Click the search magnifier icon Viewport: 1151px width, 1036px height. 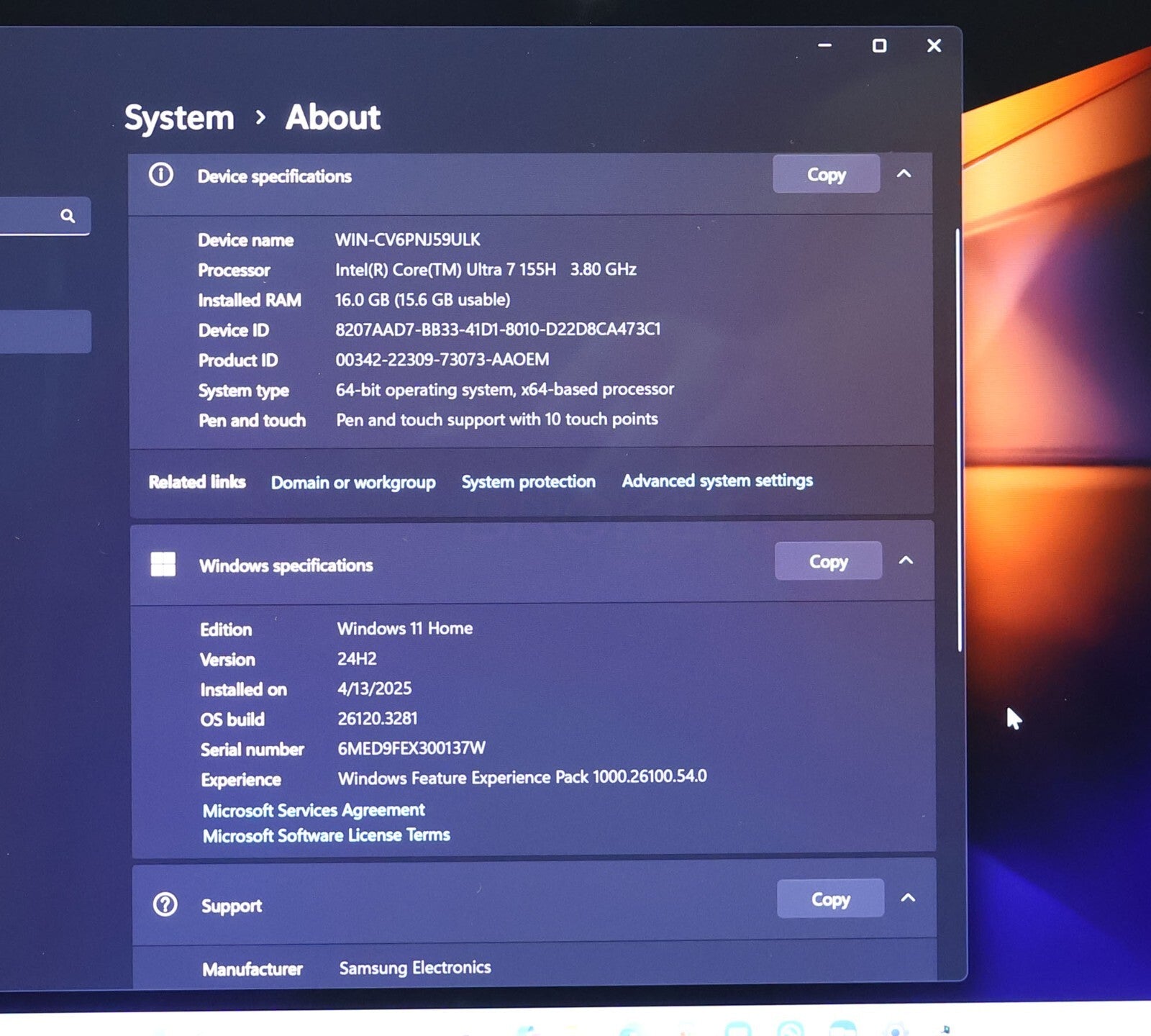coord(68,216)
